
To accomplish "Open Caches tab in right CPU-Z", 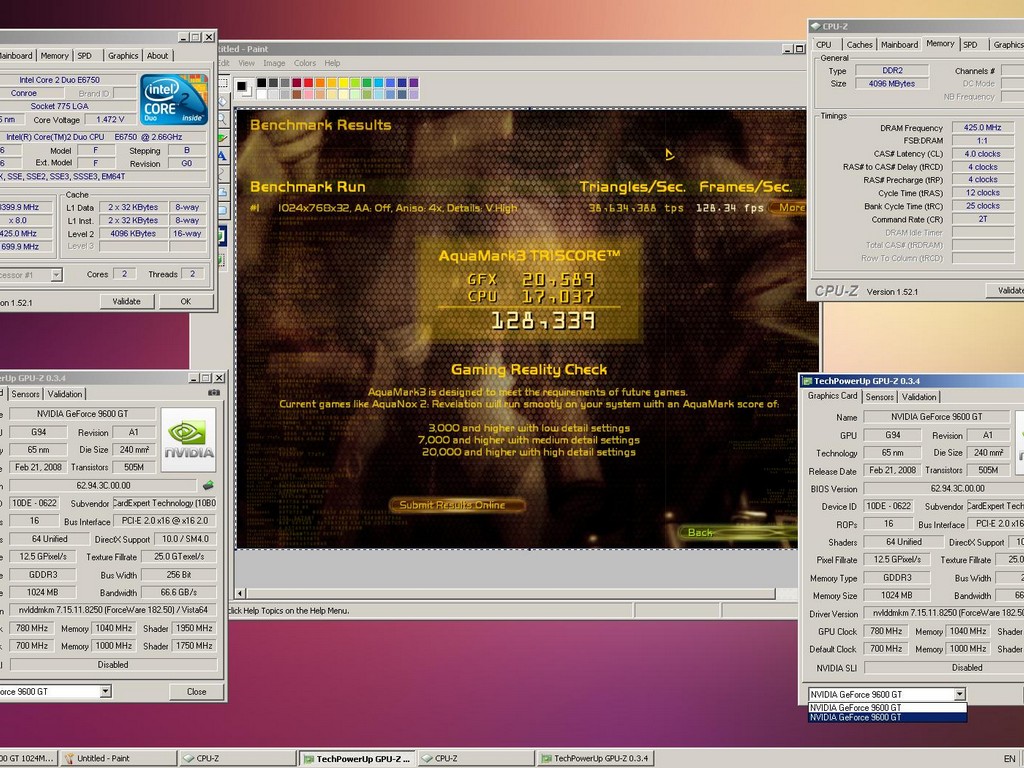I will (x=859, y=45).
